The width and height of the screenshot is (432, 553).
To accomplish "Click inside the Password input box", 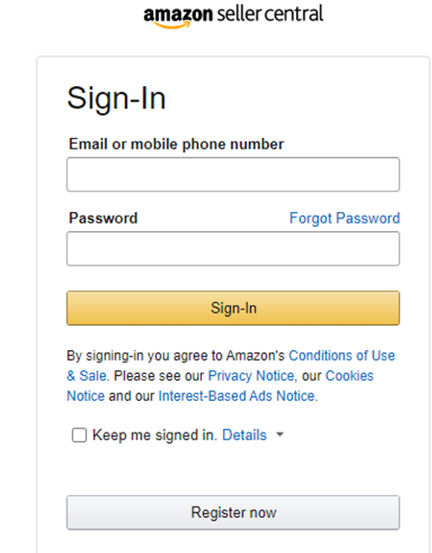I will 233,248.
